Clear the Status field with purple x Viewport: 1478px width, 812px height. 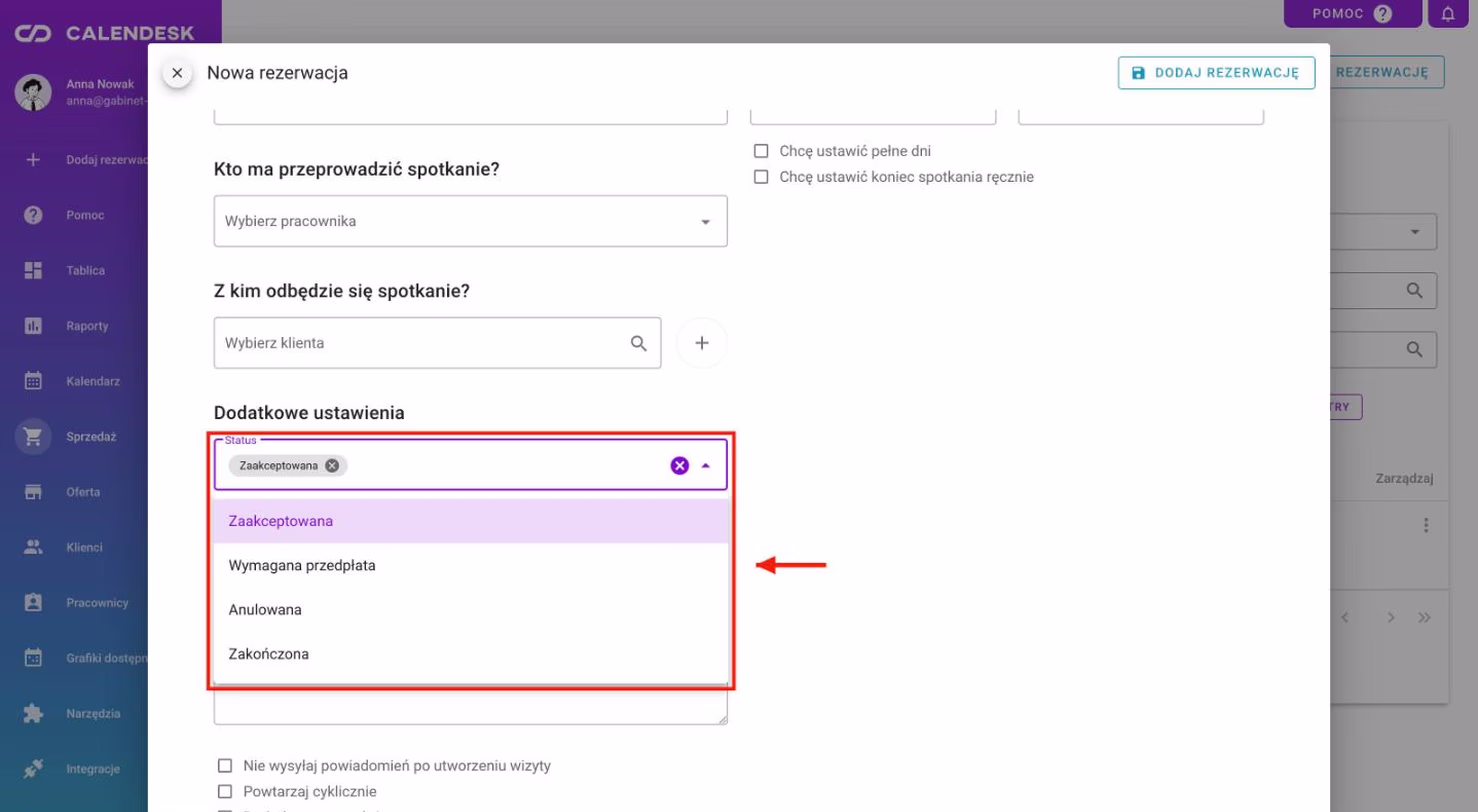680,465
